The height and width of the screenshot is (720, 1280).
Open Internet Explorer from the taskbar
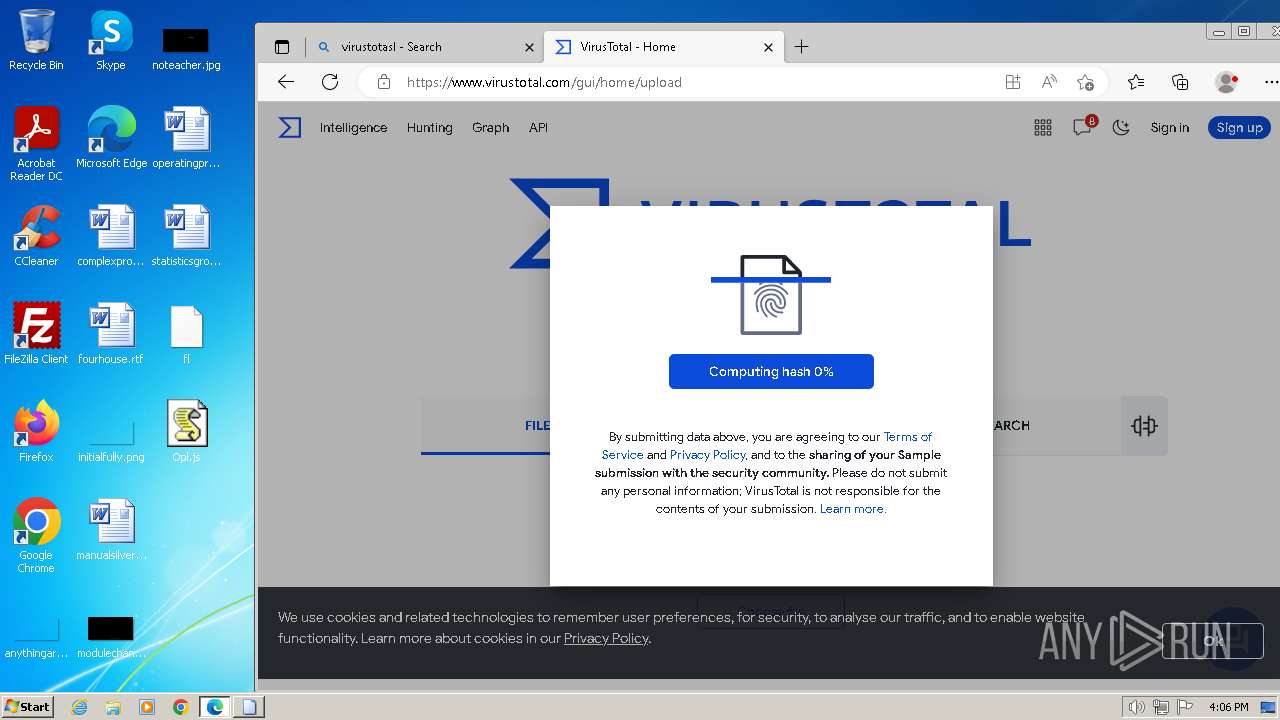[79, 707]
